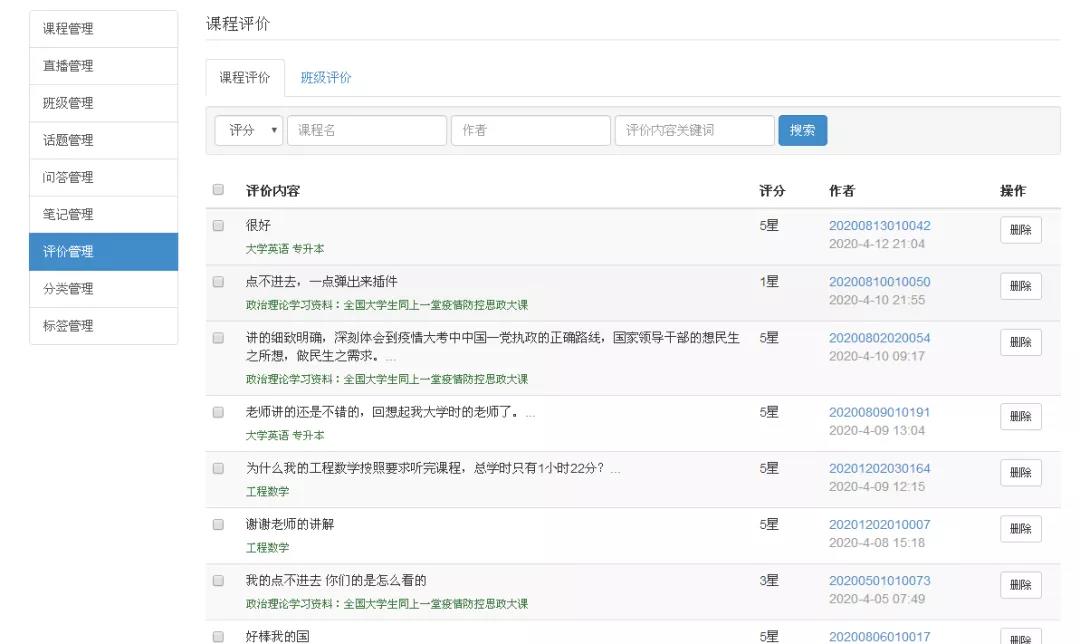Click the 评价内容关键词 keyword field
Viewport: 1080px width, 644px height.
(x=694, y=131)
